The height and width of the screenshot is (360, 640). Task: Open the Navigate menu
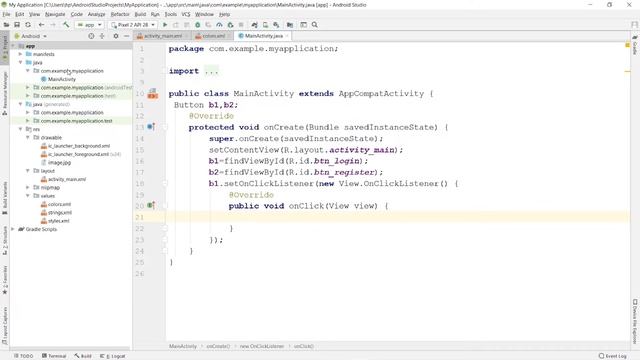[55, 14]
